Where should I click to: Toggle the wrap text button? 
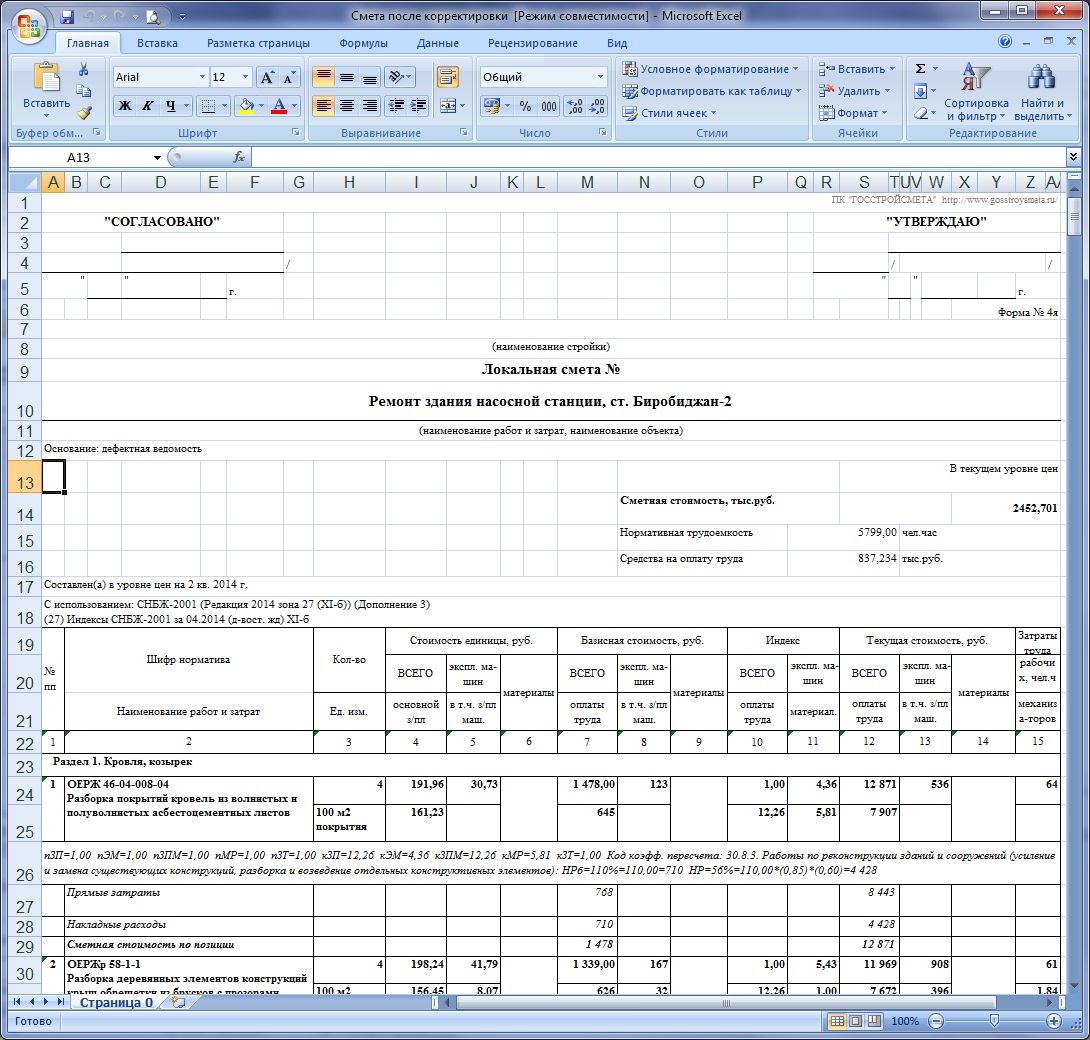(x=447, y=77)
